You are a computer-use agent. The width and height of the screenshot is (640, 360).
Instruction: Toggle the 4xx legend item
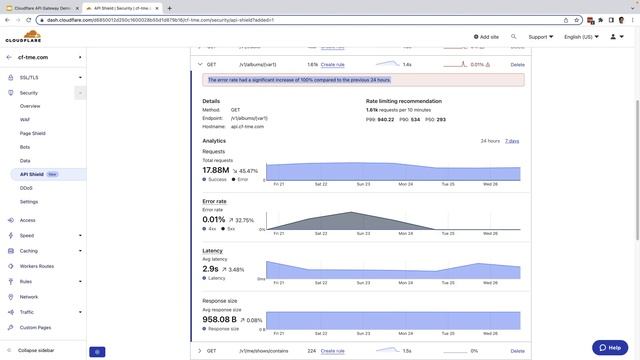(x=209, y=229)
